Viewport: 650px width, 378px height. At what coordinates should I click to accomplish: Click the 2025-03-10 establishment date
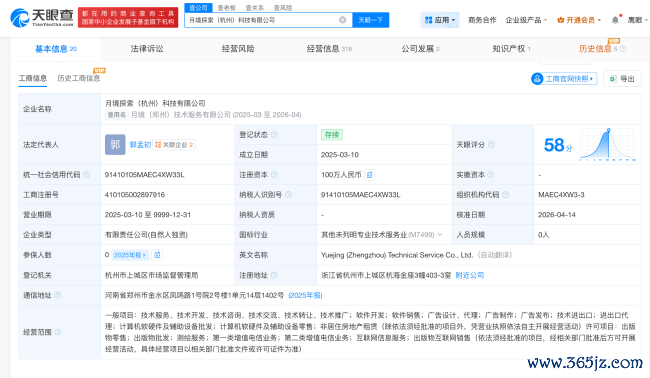340,155
